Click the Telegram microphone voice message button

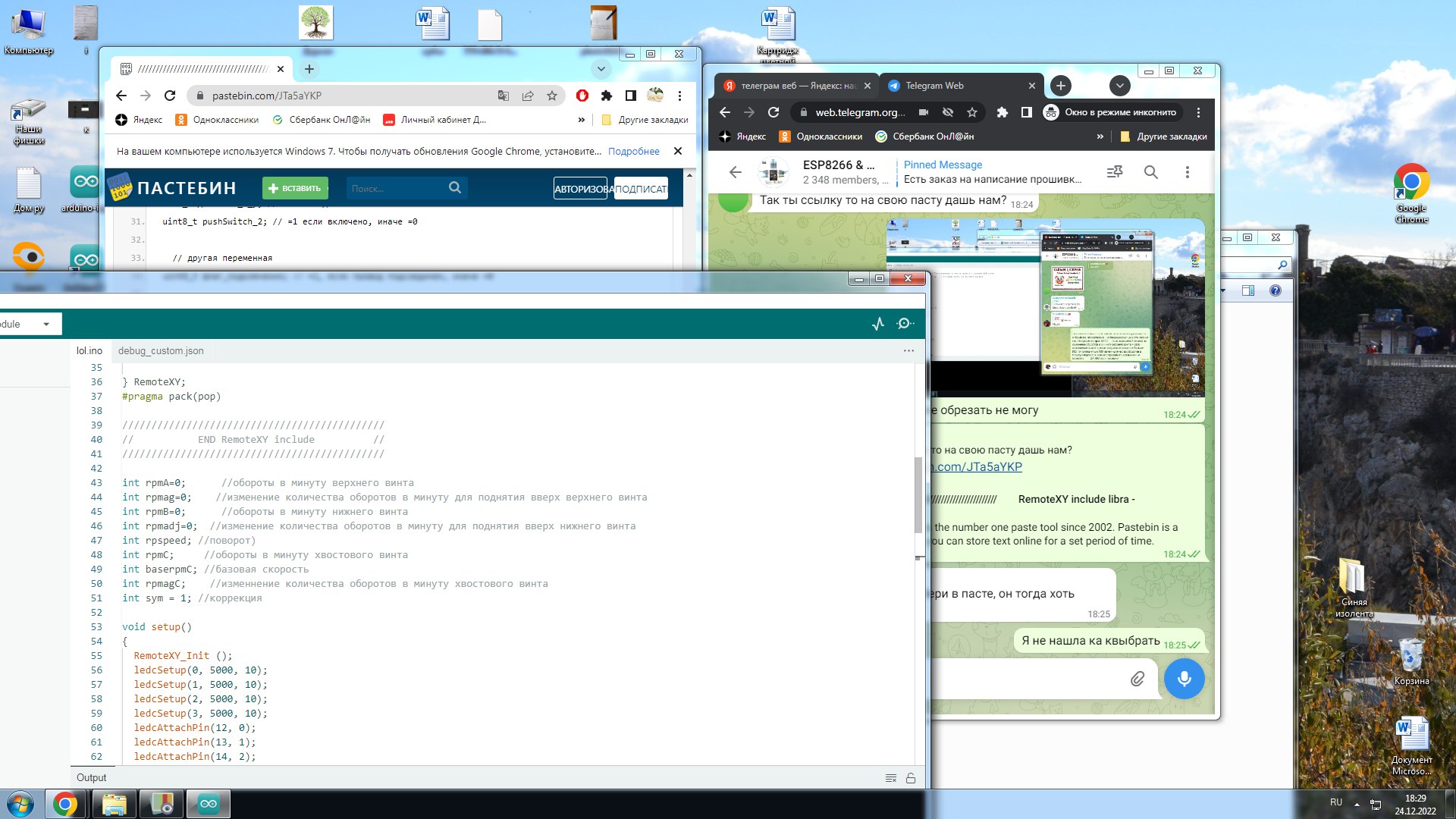click(1184, 678)
